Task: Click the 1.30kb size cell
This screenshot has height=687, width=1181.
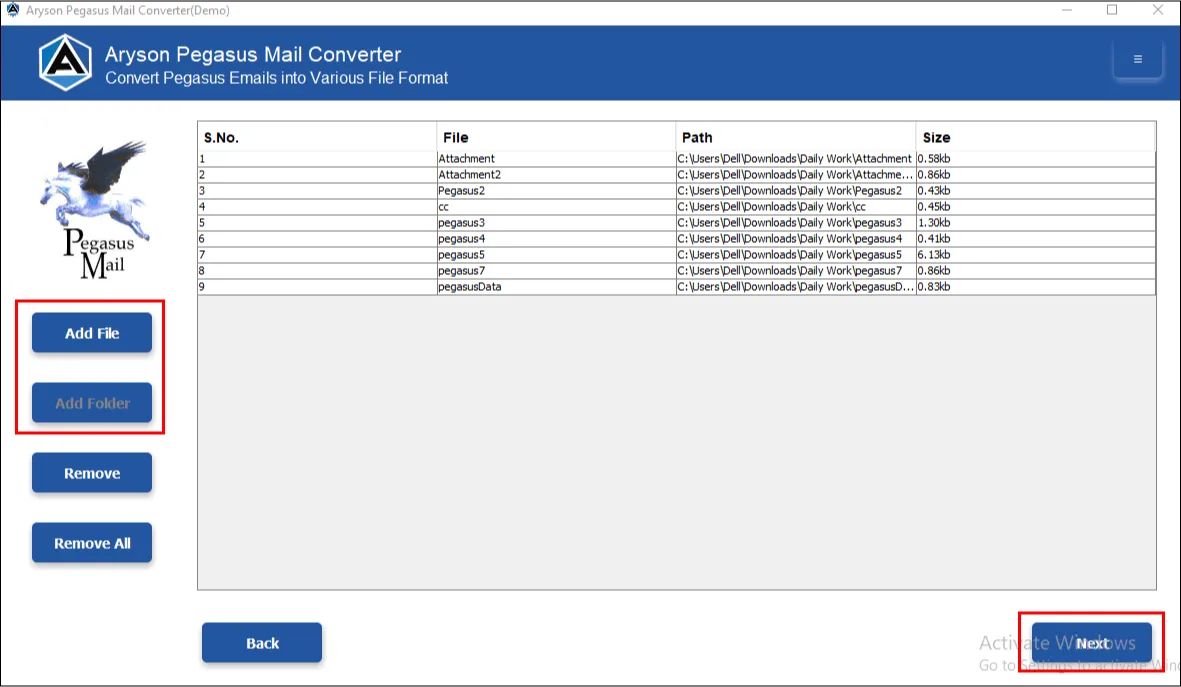Action: [1036, 223]
